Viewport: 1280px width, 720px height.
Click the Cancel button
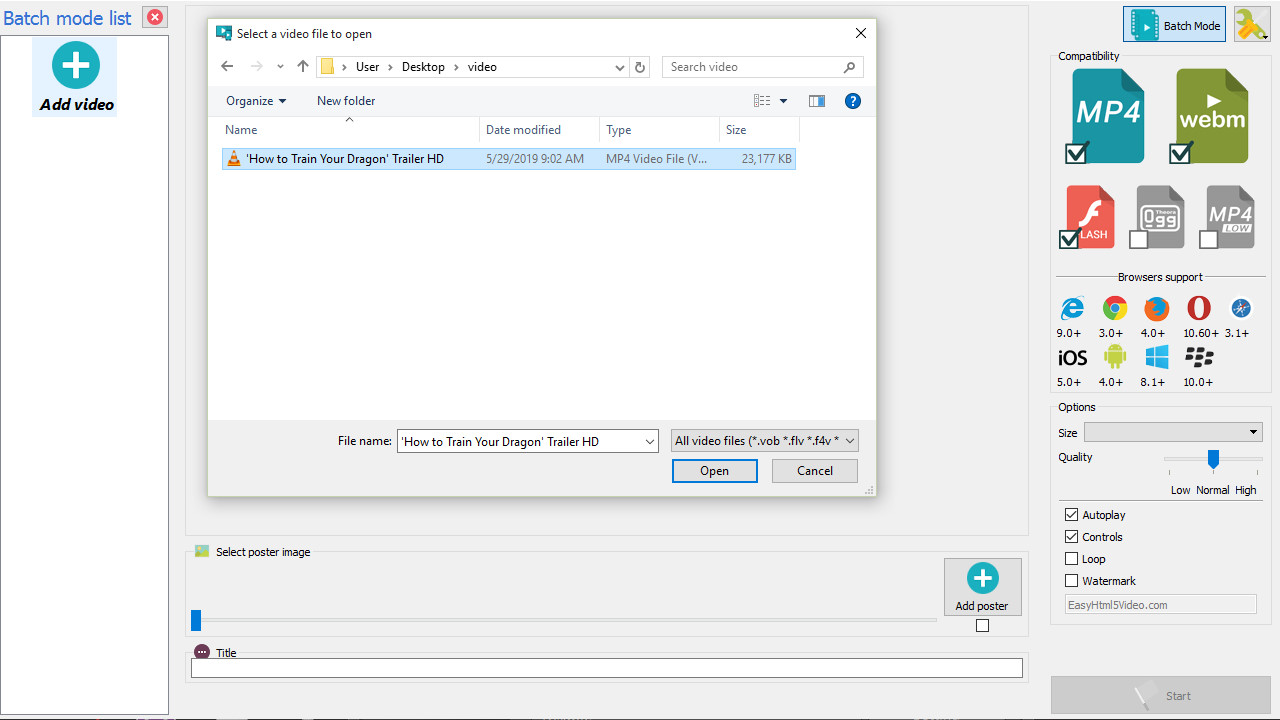(814, 471)
